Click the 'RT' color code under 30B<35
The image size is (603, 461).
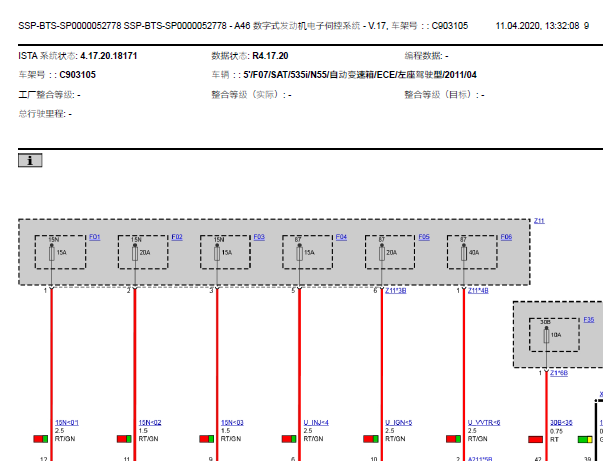pos(554,439)
